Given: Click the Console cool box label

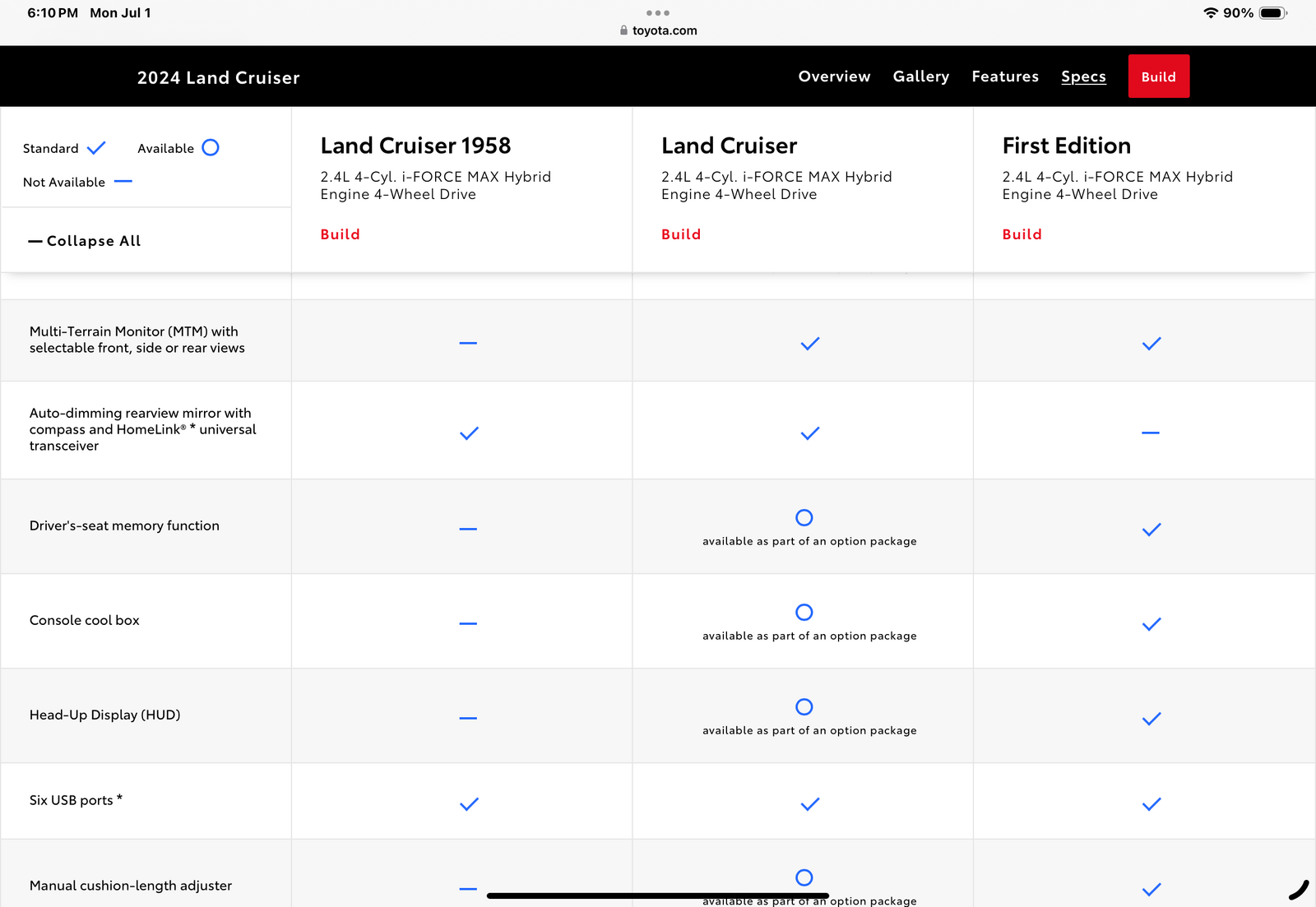Looking at the screenshot, I should coord(85,620).
